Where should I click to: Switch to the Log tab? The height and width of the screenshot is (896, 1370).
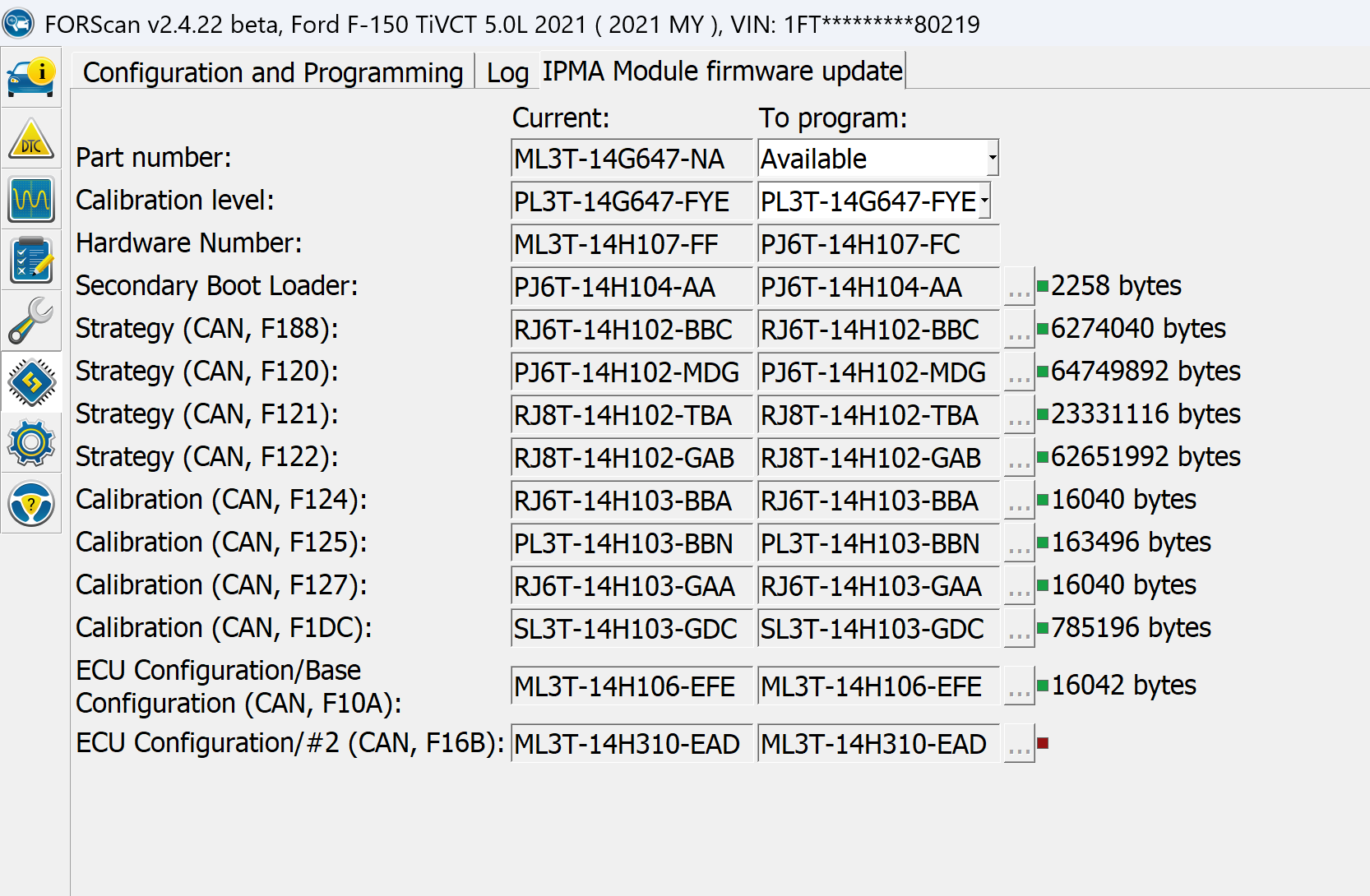[x=507, y=72]
